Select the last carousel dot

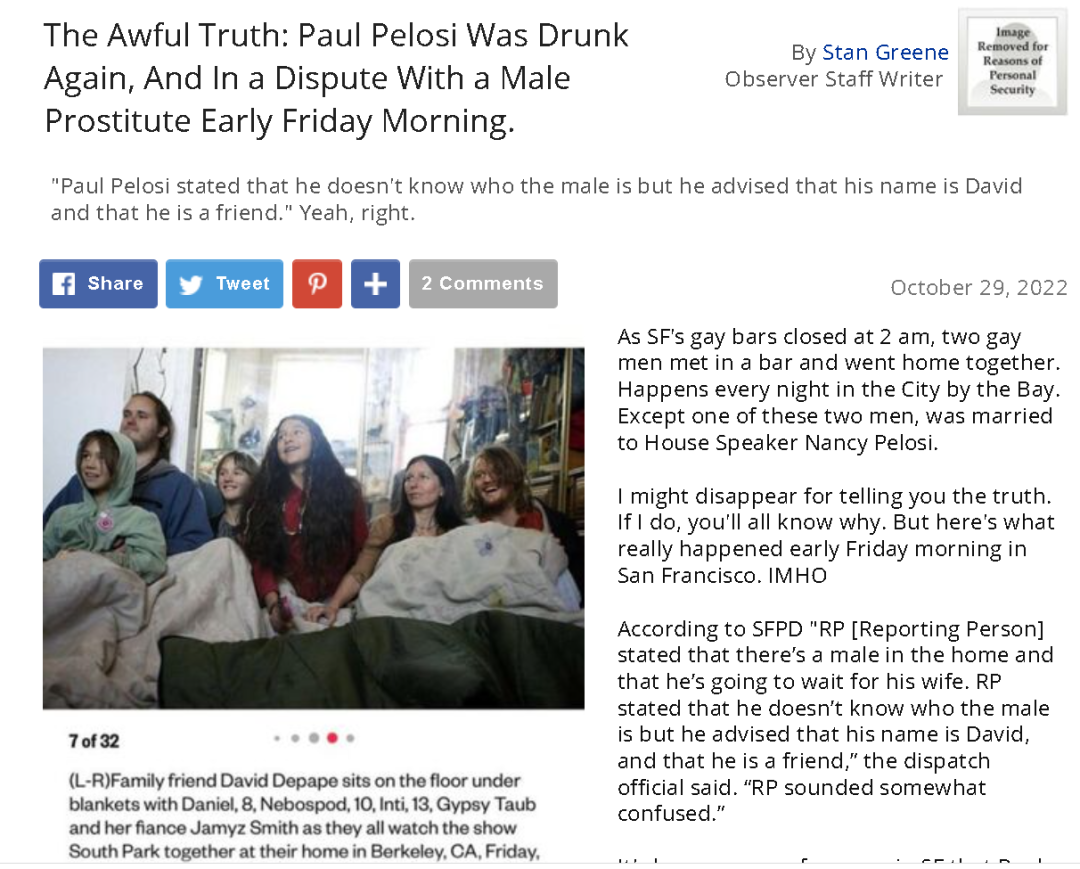(x=351, y=738)
